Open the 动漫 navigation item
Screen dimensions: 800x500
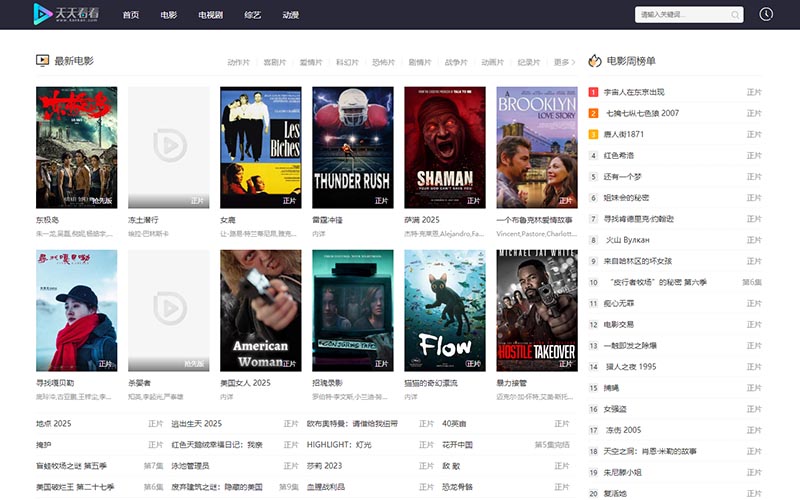coord(290,15)
